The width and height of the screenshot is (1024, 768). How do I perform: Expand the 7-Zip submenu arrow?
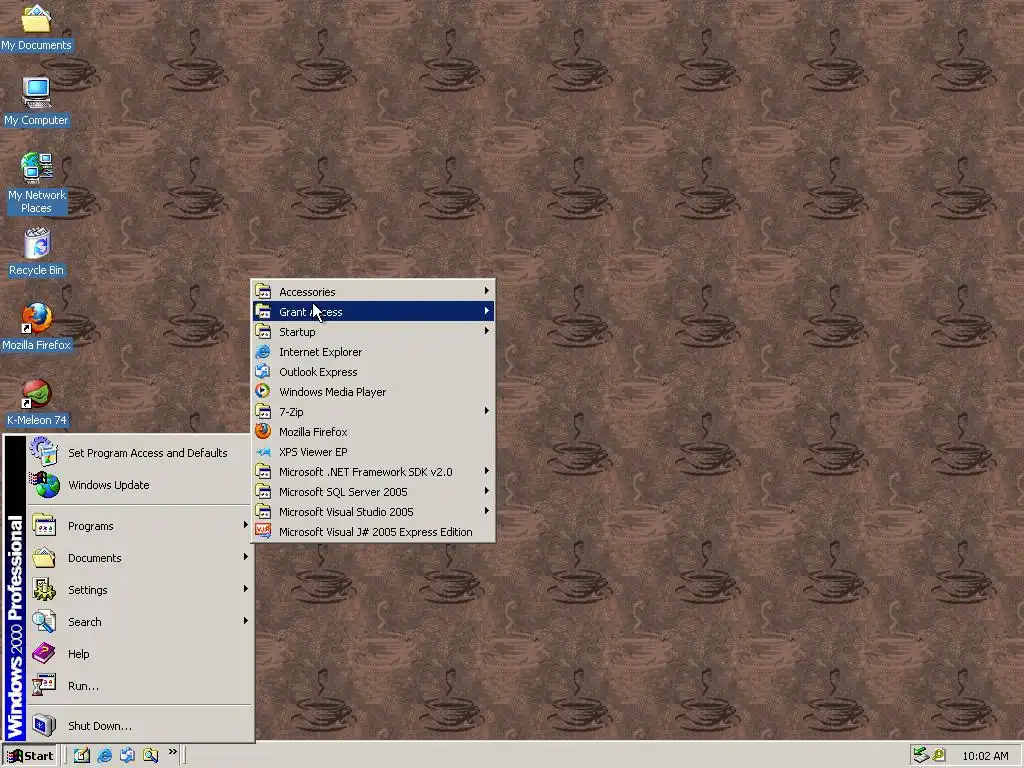487,411
